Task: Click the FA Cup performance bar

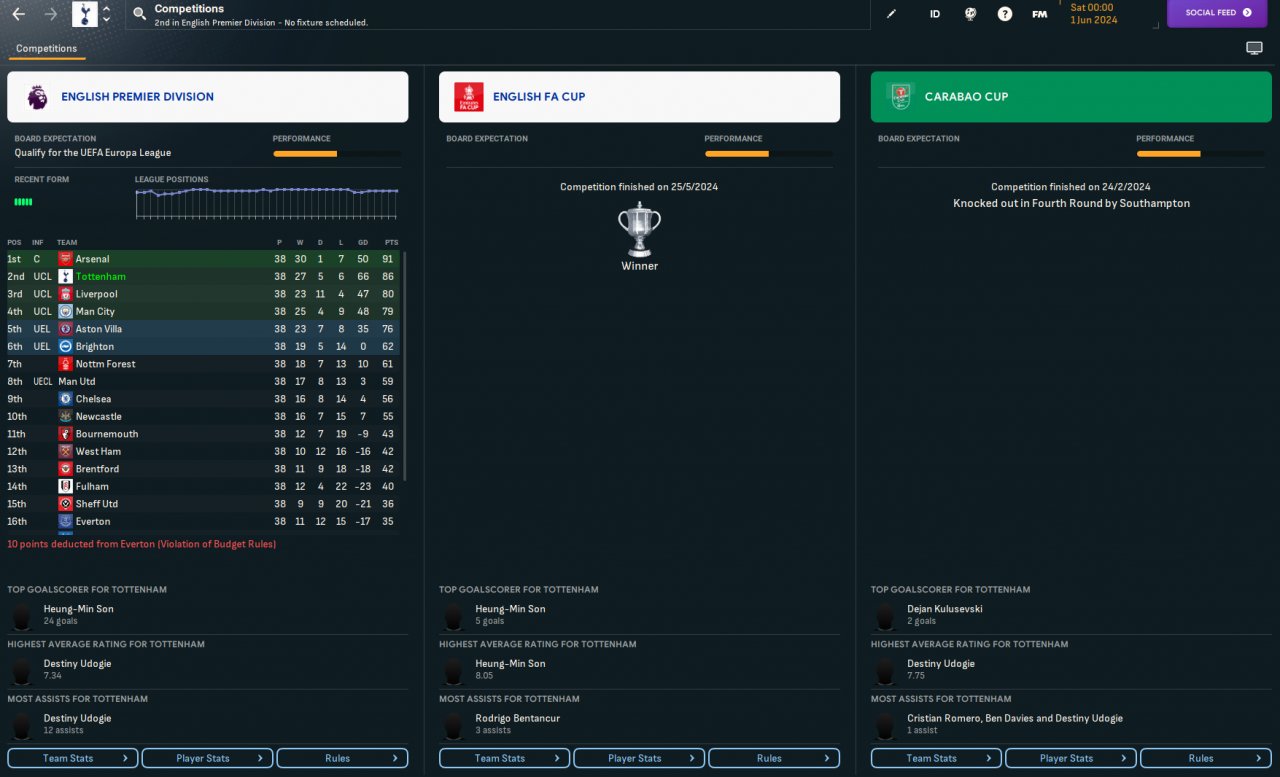Action: [x=769, y=154]
